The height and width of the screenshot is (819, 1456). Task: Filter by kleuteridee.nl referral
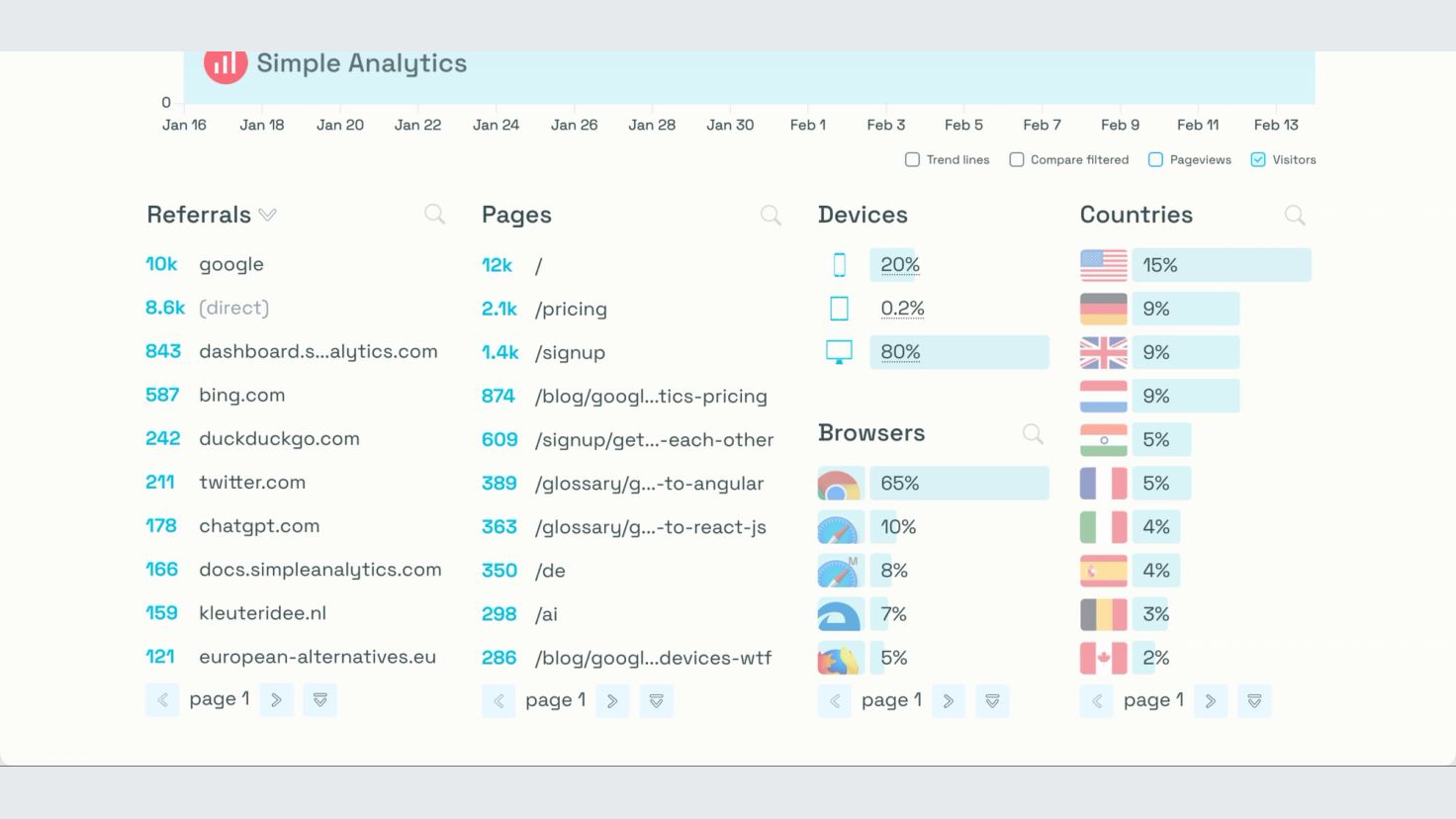coord(262,612)
